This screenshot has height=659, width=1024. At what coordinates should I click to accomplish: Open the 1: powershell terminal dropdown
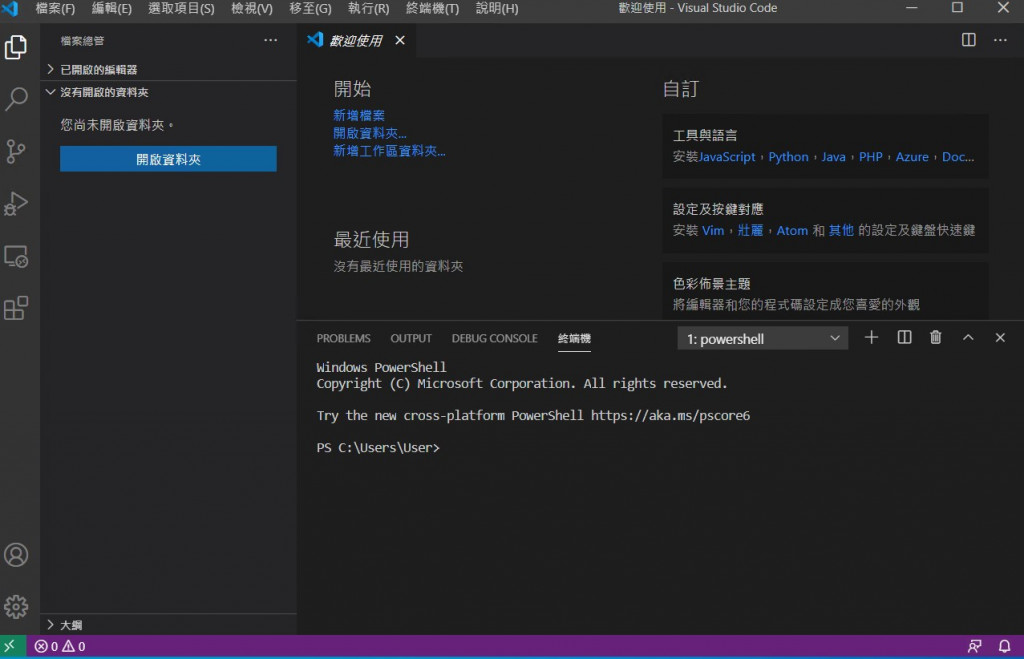tap(762, 338)
